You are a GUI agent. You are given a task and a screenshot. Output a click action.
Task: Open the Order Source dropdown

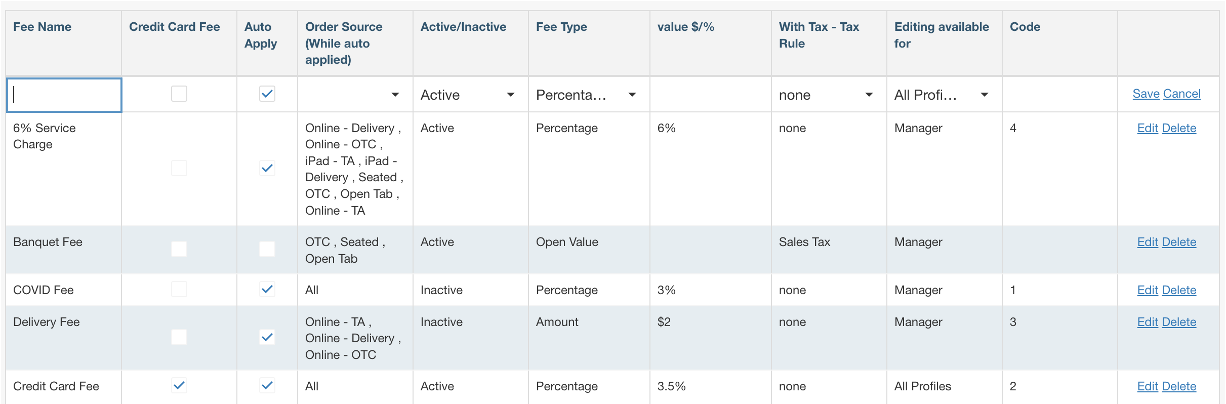(x=355, y=95)
